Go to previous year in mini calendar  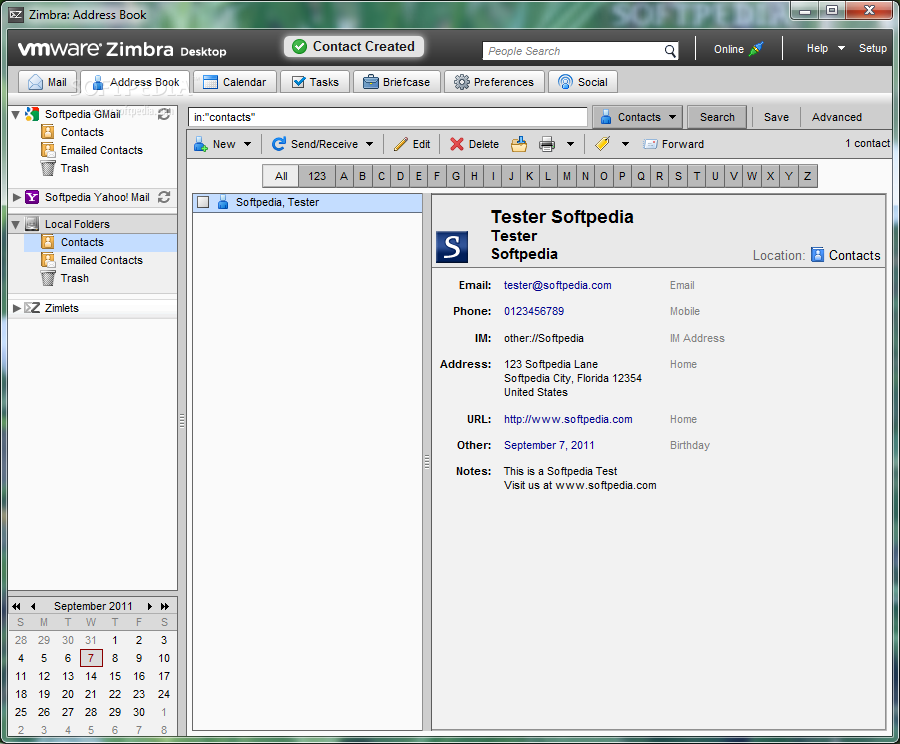tap(17, 606)
